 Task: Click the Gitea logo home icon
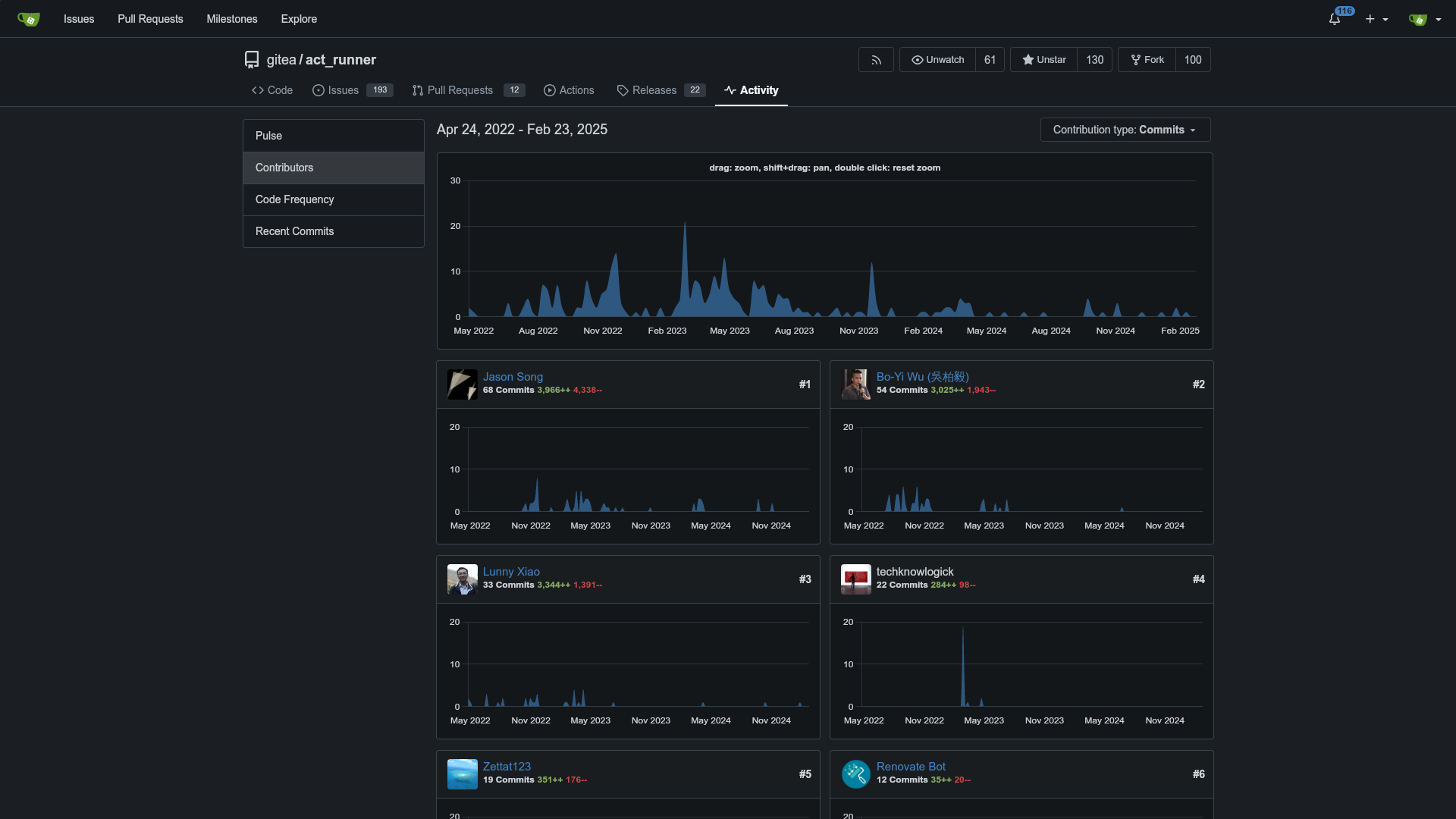28,19
